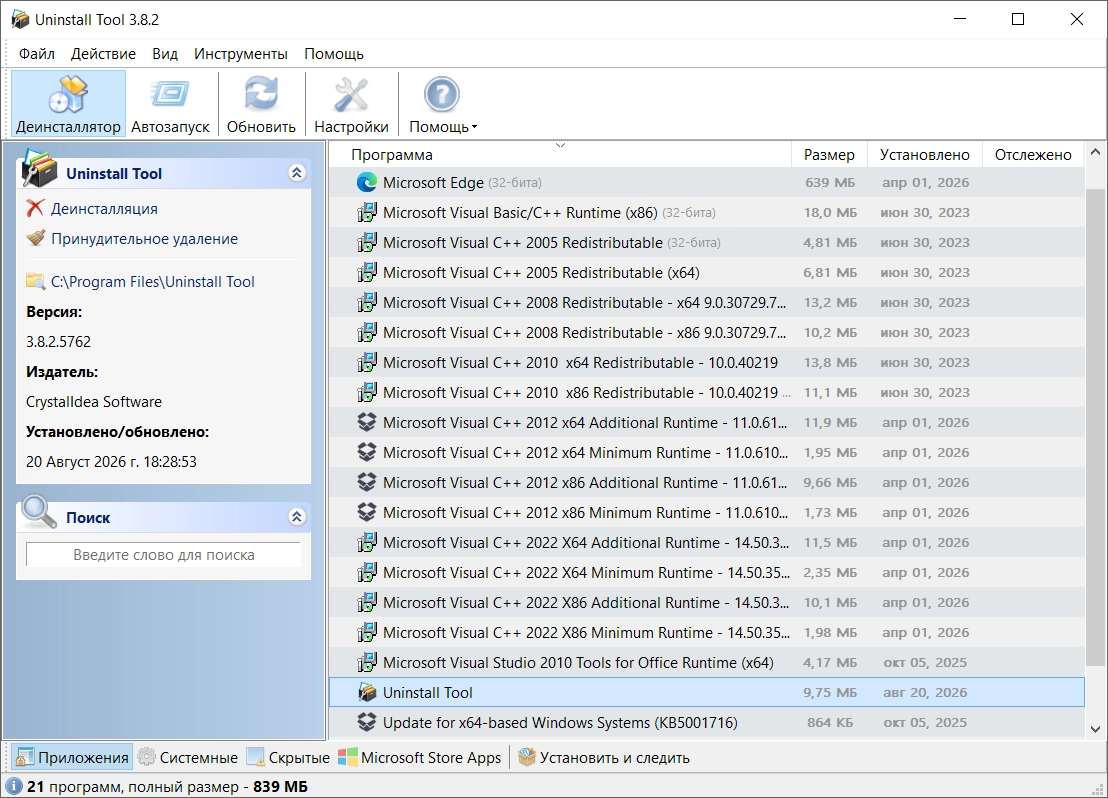The image size is (1108, 798).
Task: Click the info icon in status bar
Action: (x=13, y=786)
